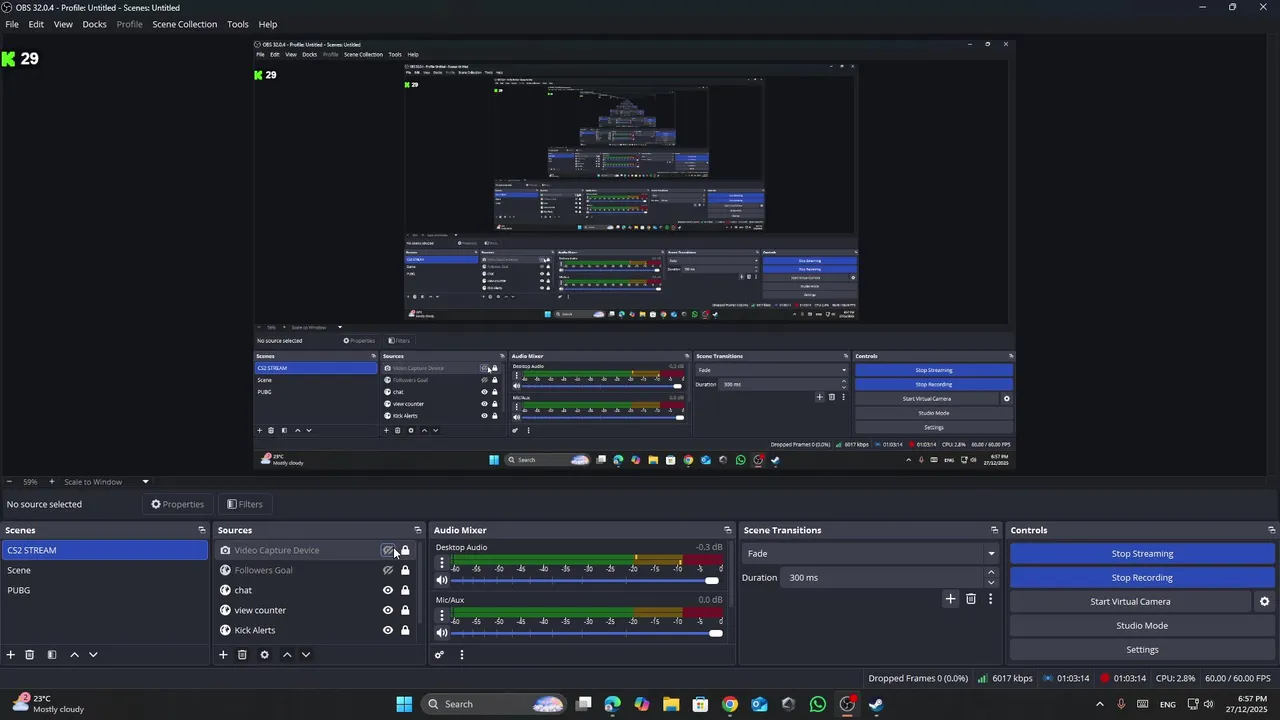Open virtual camera configuration gear

[1264, 602]
